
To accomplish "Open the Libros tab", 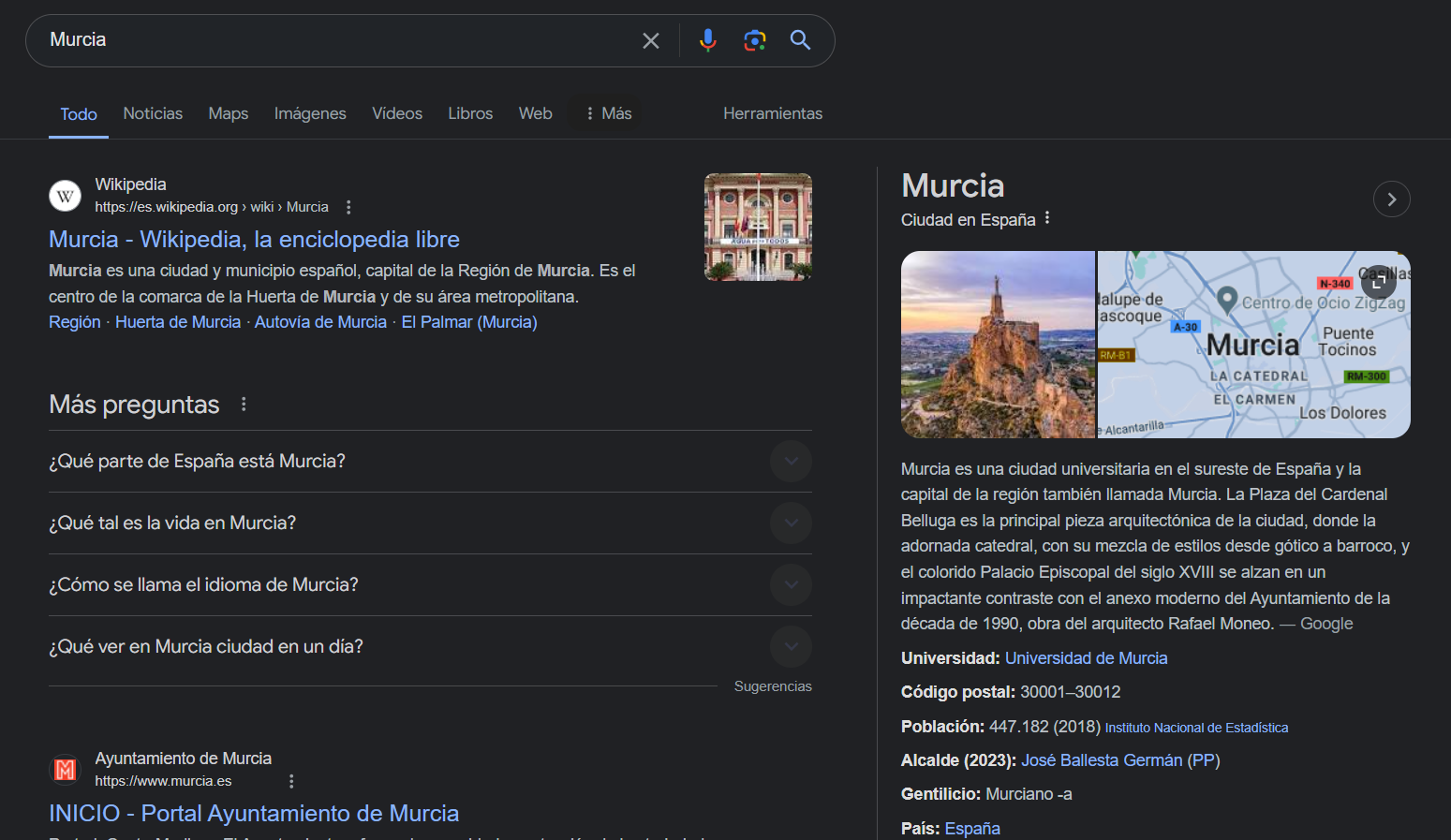I will (x=470, y=113).
